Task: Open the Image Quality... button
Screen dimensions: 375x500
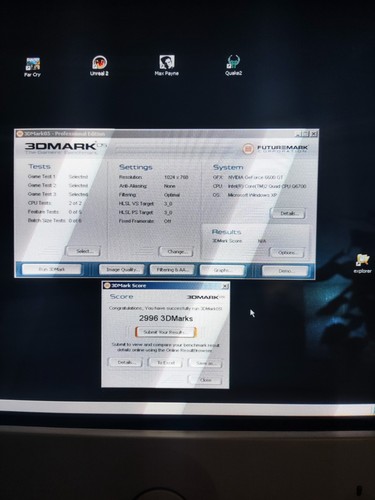Action: [x=122, y=270]
